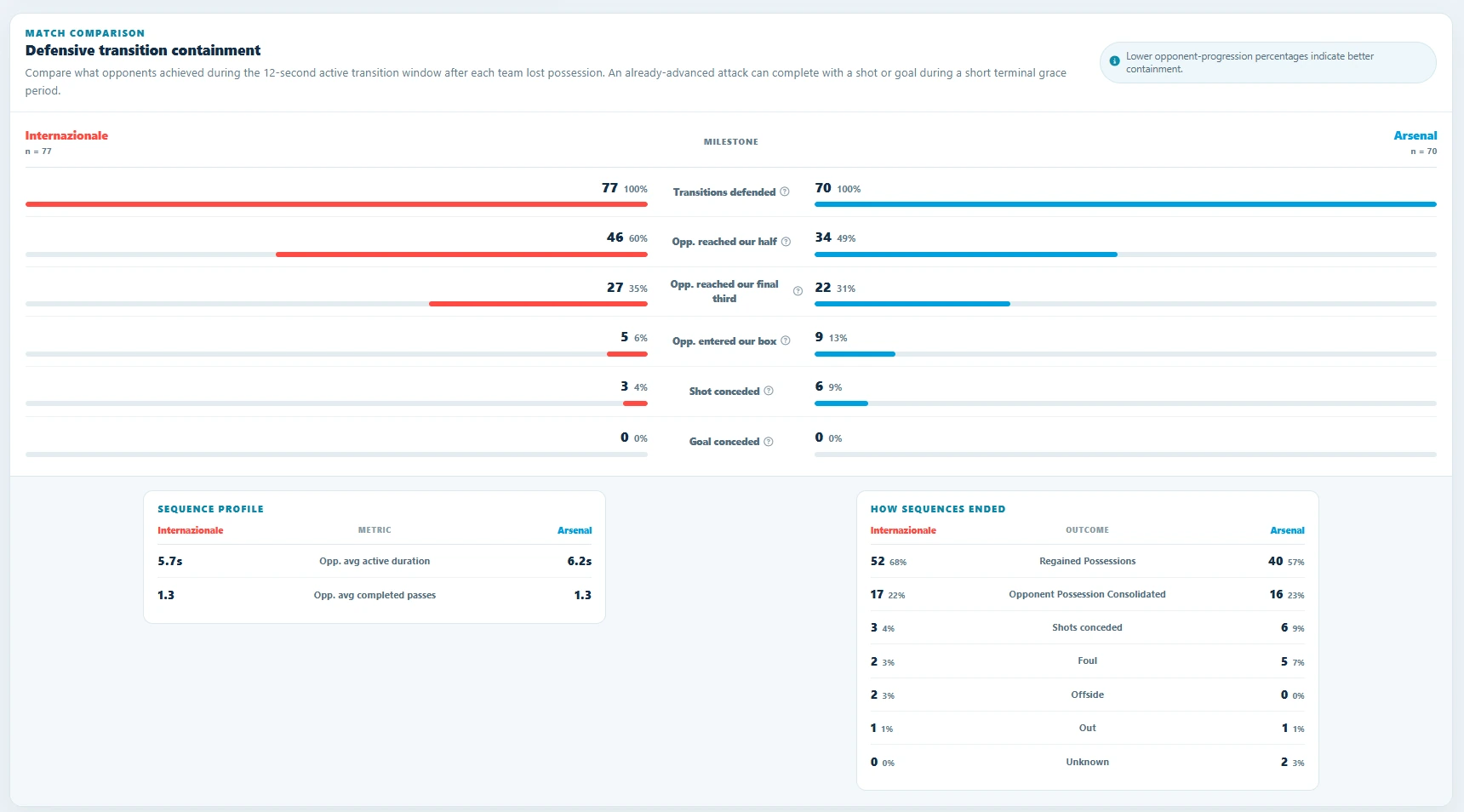
Task: Click "Opp. avg completed passes" metric
Action: tap(375, 596)
